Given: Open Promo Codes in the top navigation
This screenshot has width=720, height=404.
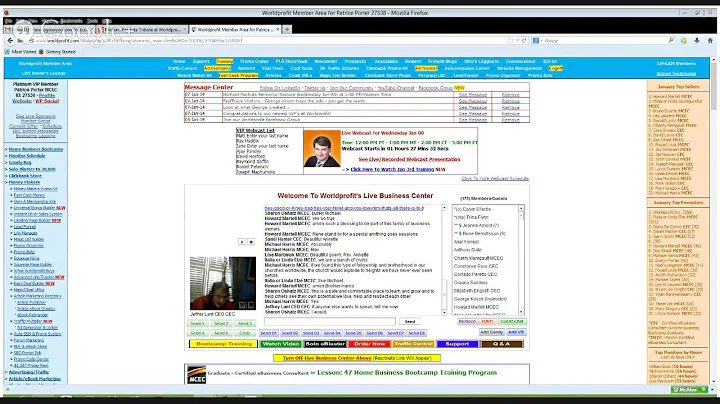Looking at the screenshot, I should coord(254,62).
